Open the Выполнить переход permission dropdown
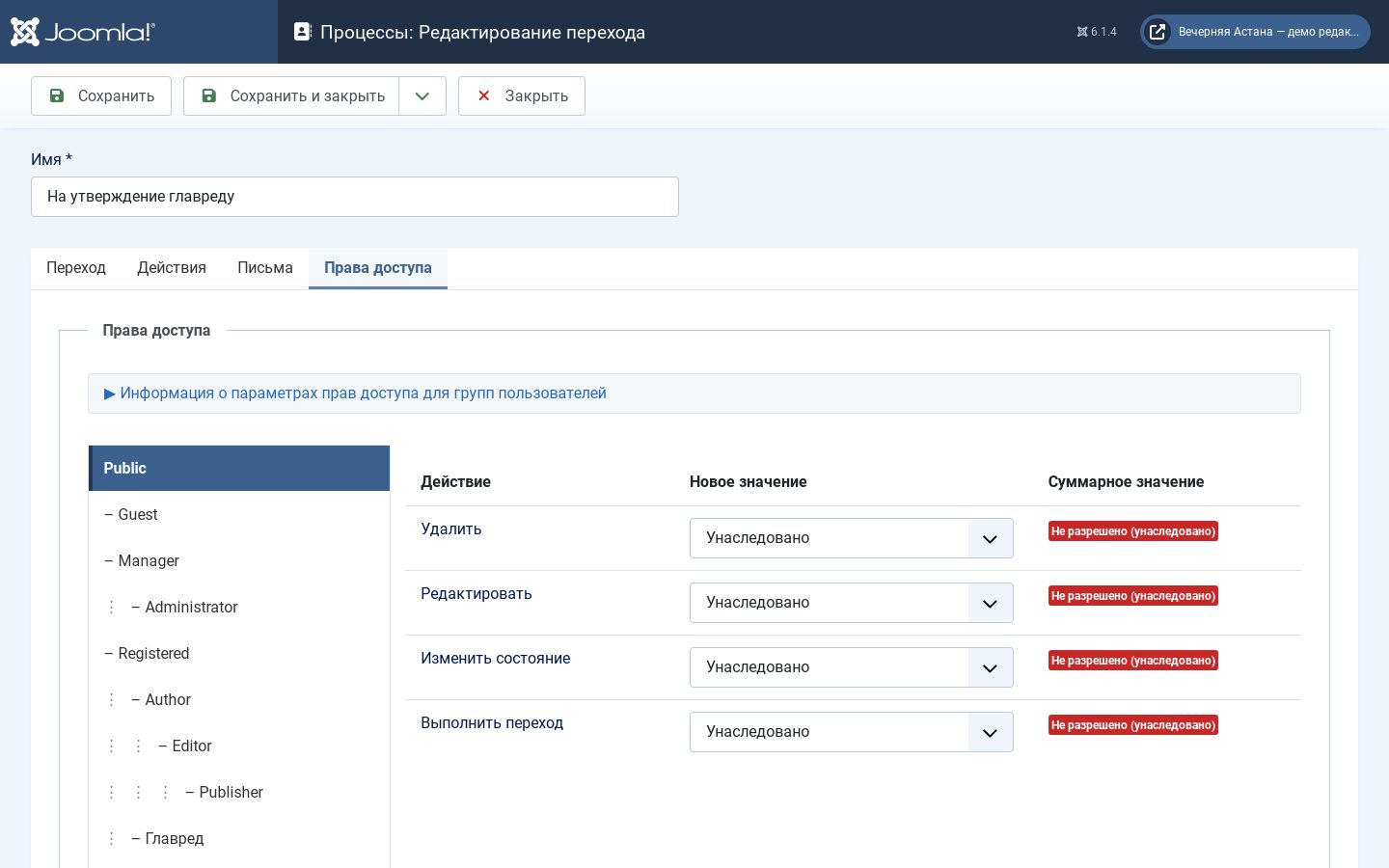This screenshot has width=1389, height=868. [x=851, y=732]
